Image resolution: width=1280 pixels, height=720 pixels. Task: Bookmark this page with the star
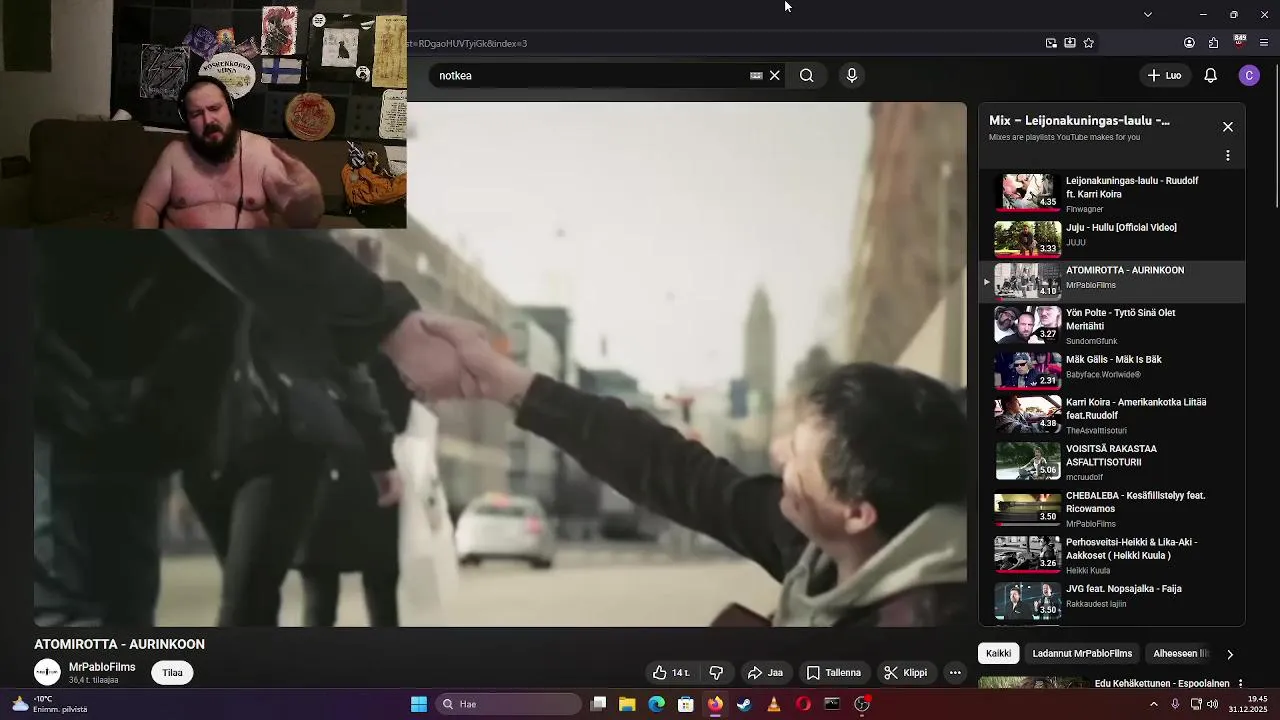tap(1089, 43)
